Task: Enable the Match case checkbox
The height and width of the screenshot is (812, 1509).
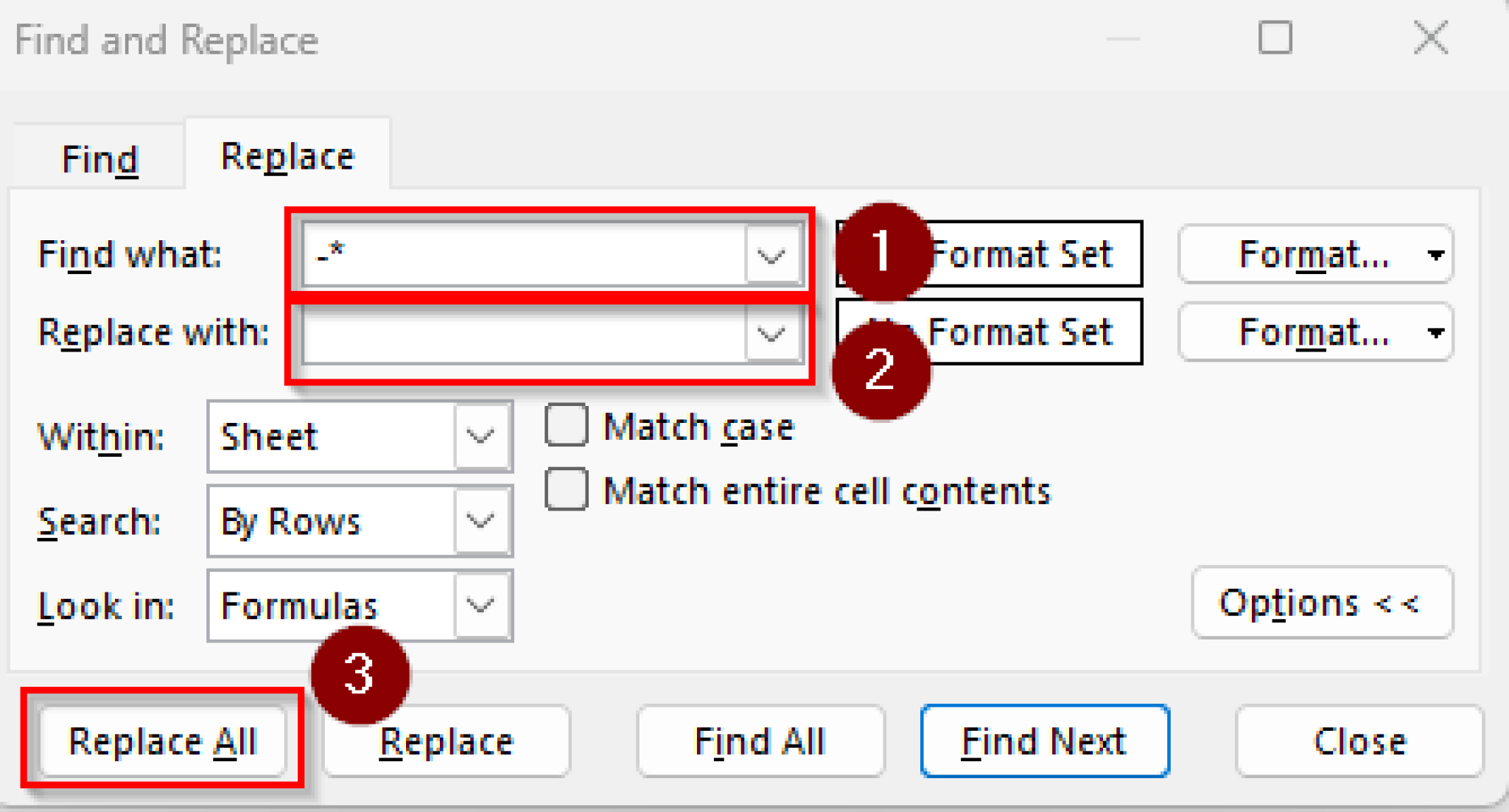Action: [564, 425]
